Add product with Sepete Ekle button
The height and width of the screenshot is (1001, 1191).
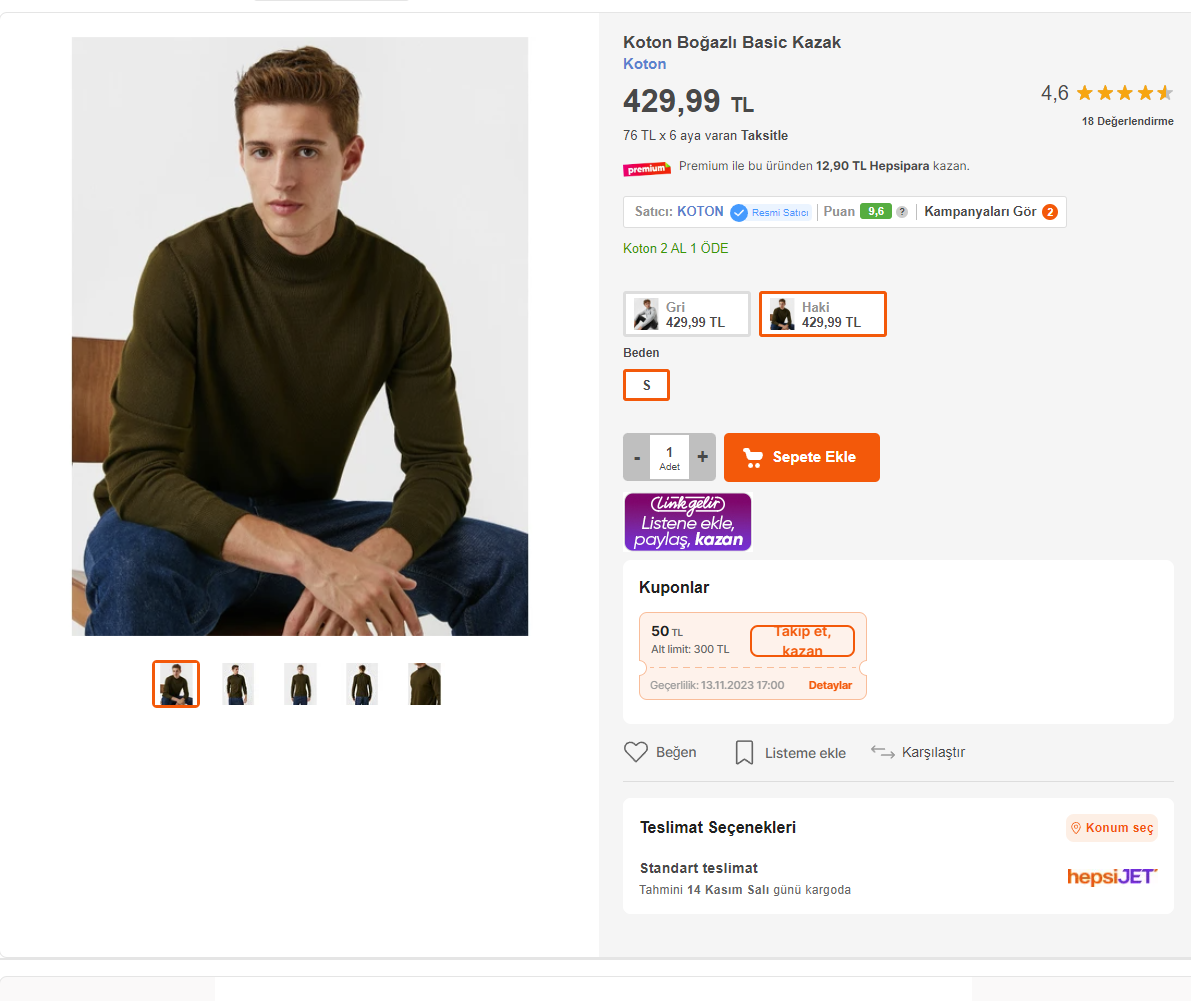click(802, 457)
